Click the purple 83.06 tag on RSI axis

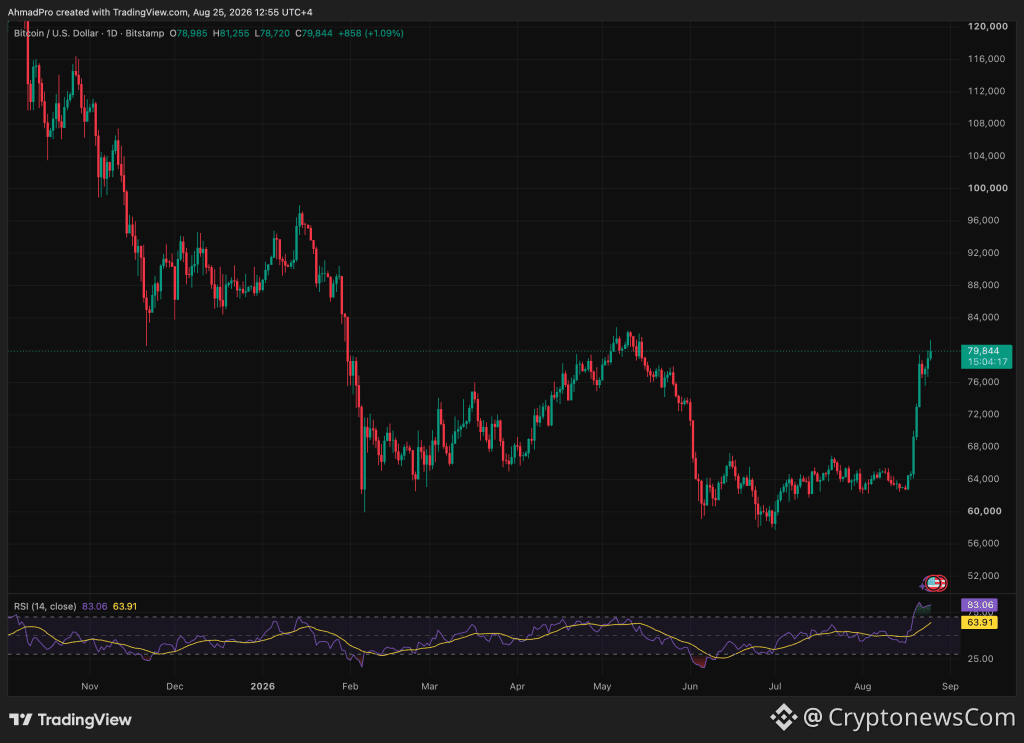pos(980,605)
